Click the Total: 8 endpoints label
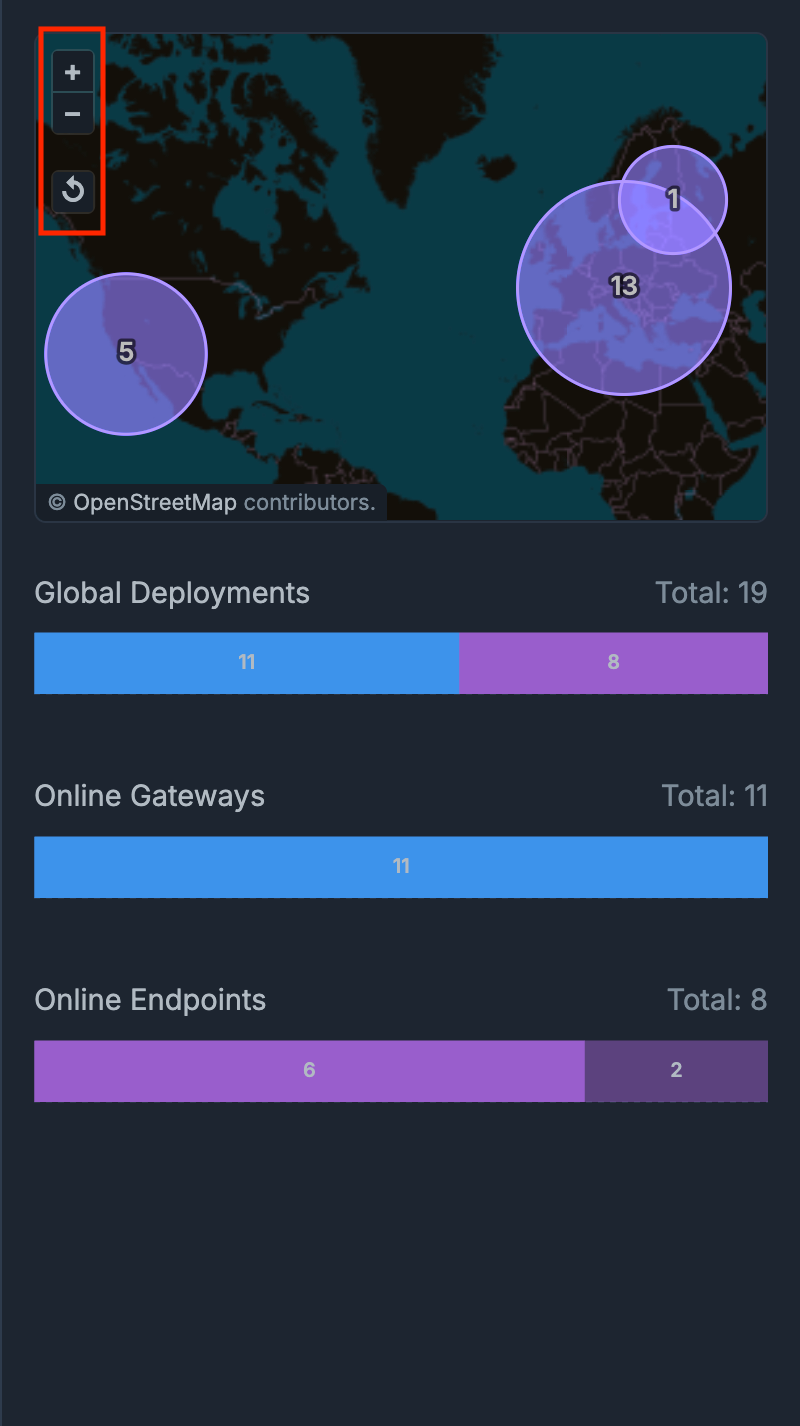The image size is (800, 1426). click(717, 1001)
